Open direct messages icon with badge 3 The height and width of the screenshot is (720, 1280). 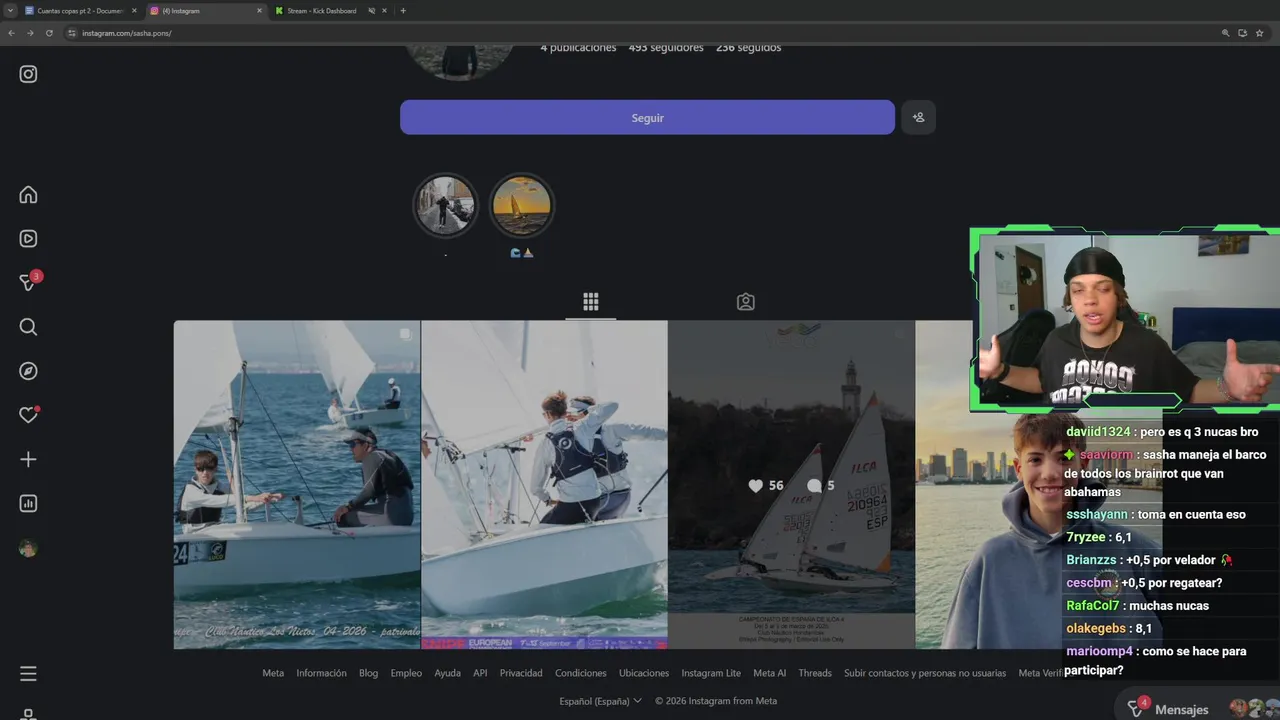point(29,283)
